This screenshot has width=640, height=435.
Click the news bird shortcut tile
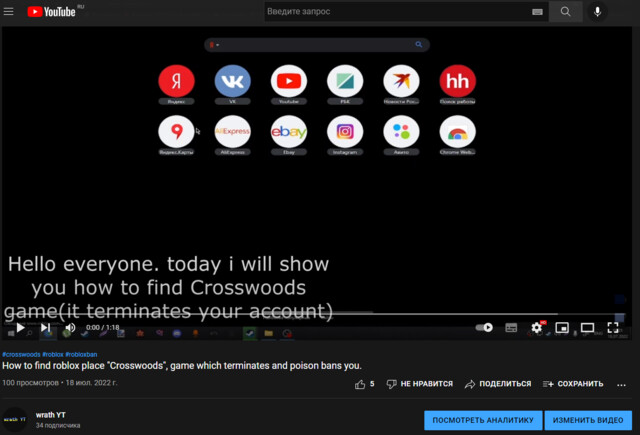tap(401, 84)
